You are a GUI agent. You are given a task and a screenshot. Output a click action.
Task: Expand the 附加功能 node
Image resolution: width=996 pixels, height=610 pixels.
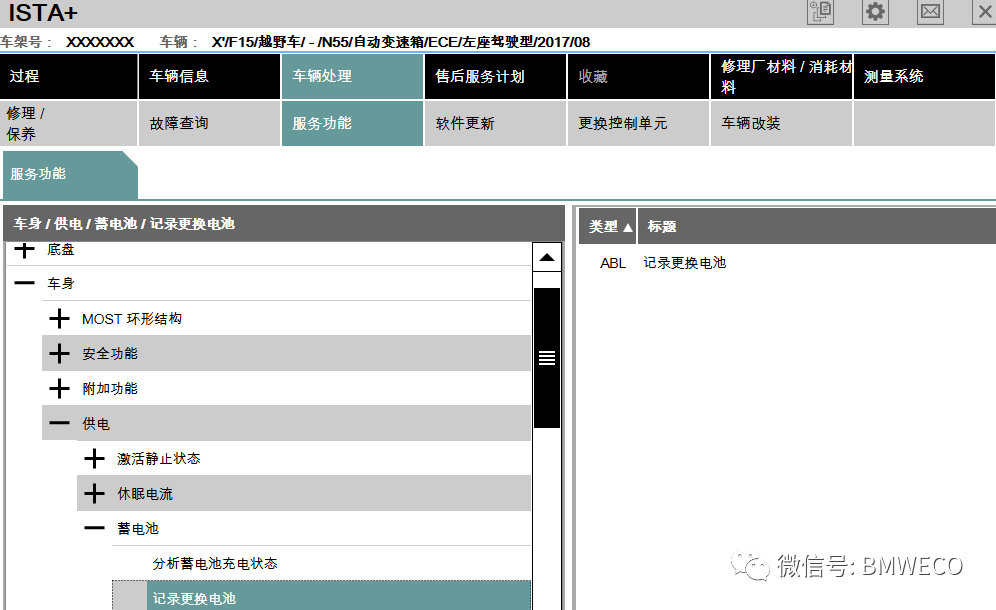point(59,388)
